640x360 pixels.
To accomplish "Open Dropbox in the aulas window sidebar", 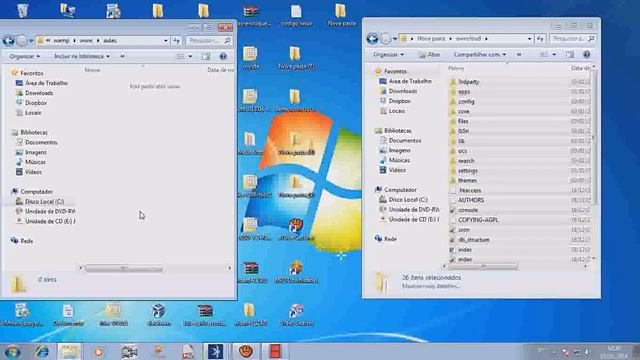I will [36, 103].
